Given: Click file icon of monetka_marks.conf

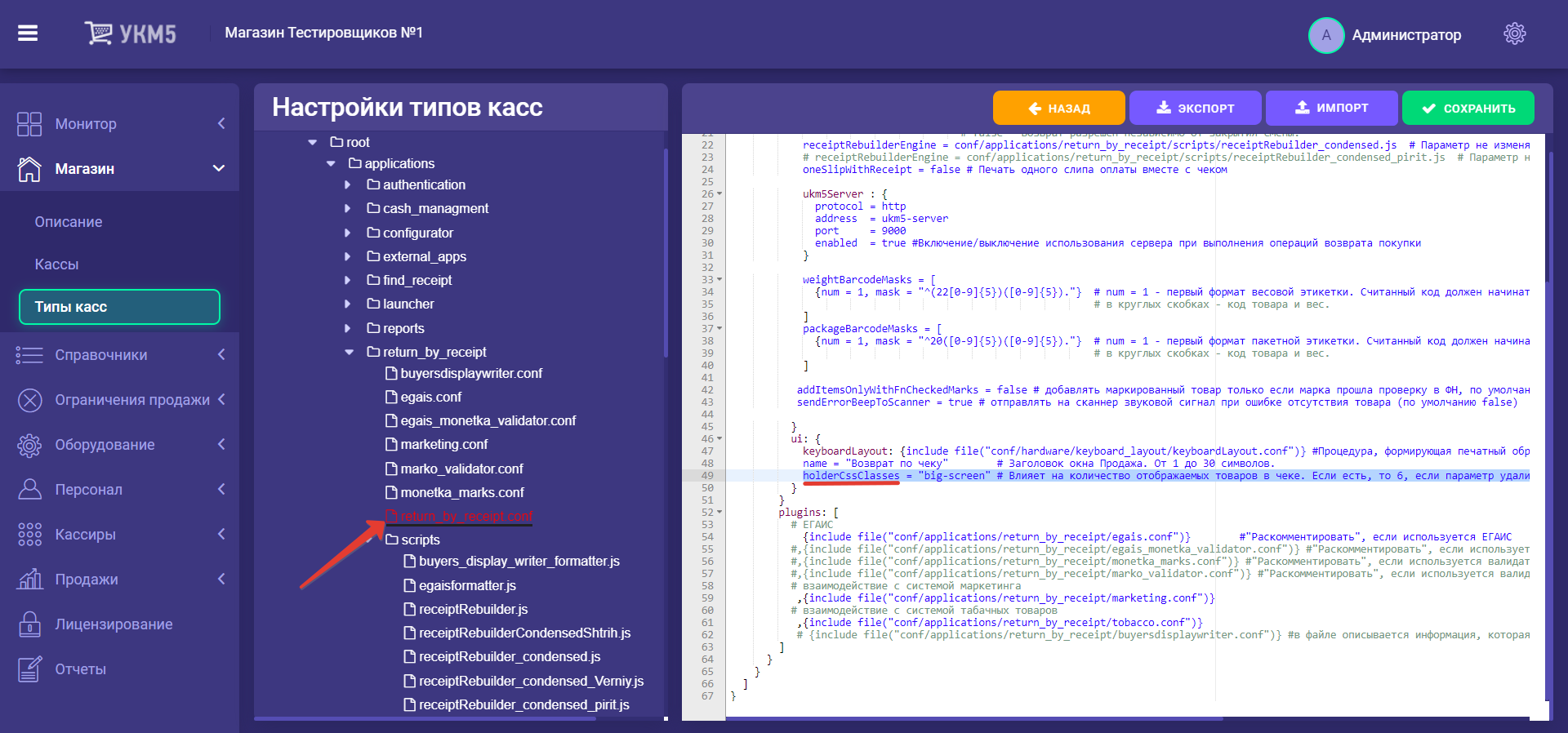Looking at the screenshot, I should 391,492.
